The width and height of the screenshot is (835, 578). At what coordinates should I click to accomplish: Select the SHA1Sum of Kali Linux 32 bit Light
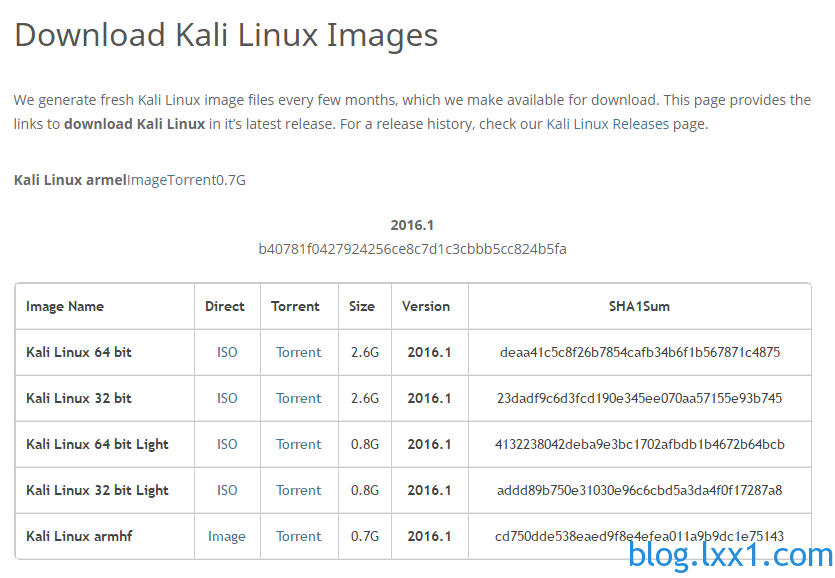[x=640, y=490]
